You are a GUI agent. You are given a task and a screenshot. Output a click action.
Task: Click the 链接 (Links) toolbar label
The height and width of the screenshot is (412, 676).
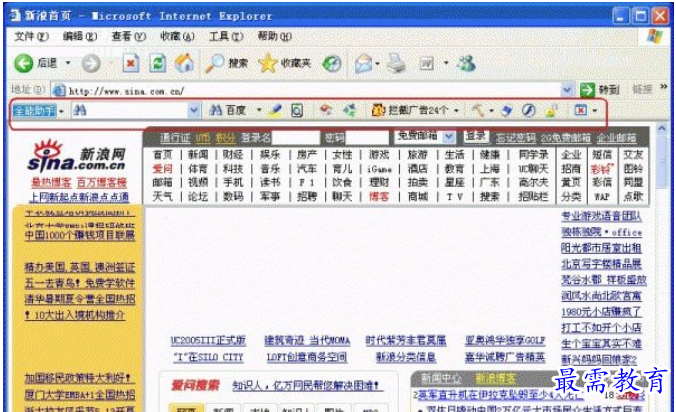pos(642,89)
